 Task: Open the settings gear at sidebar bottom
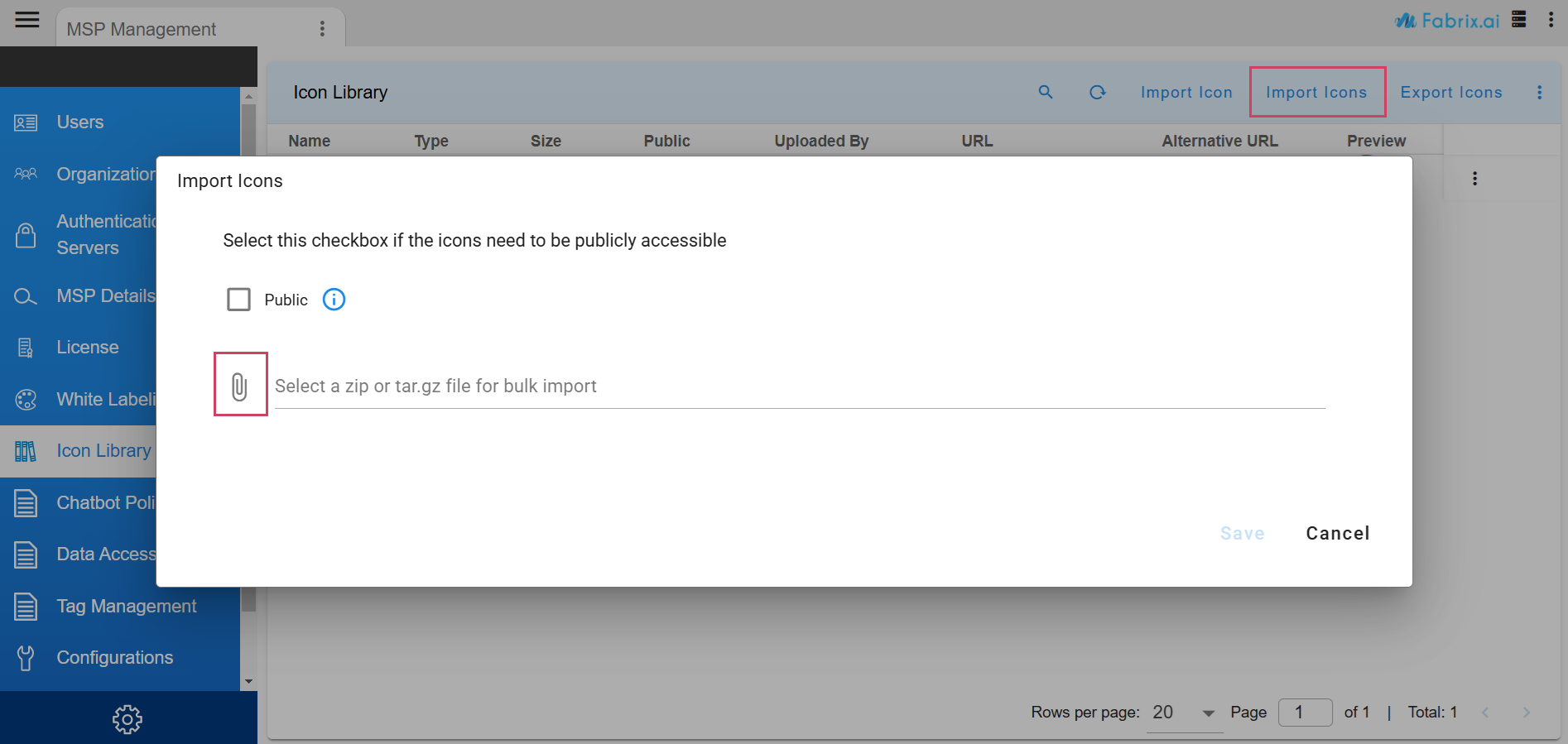pyautogui.click(x=127, y=719)
